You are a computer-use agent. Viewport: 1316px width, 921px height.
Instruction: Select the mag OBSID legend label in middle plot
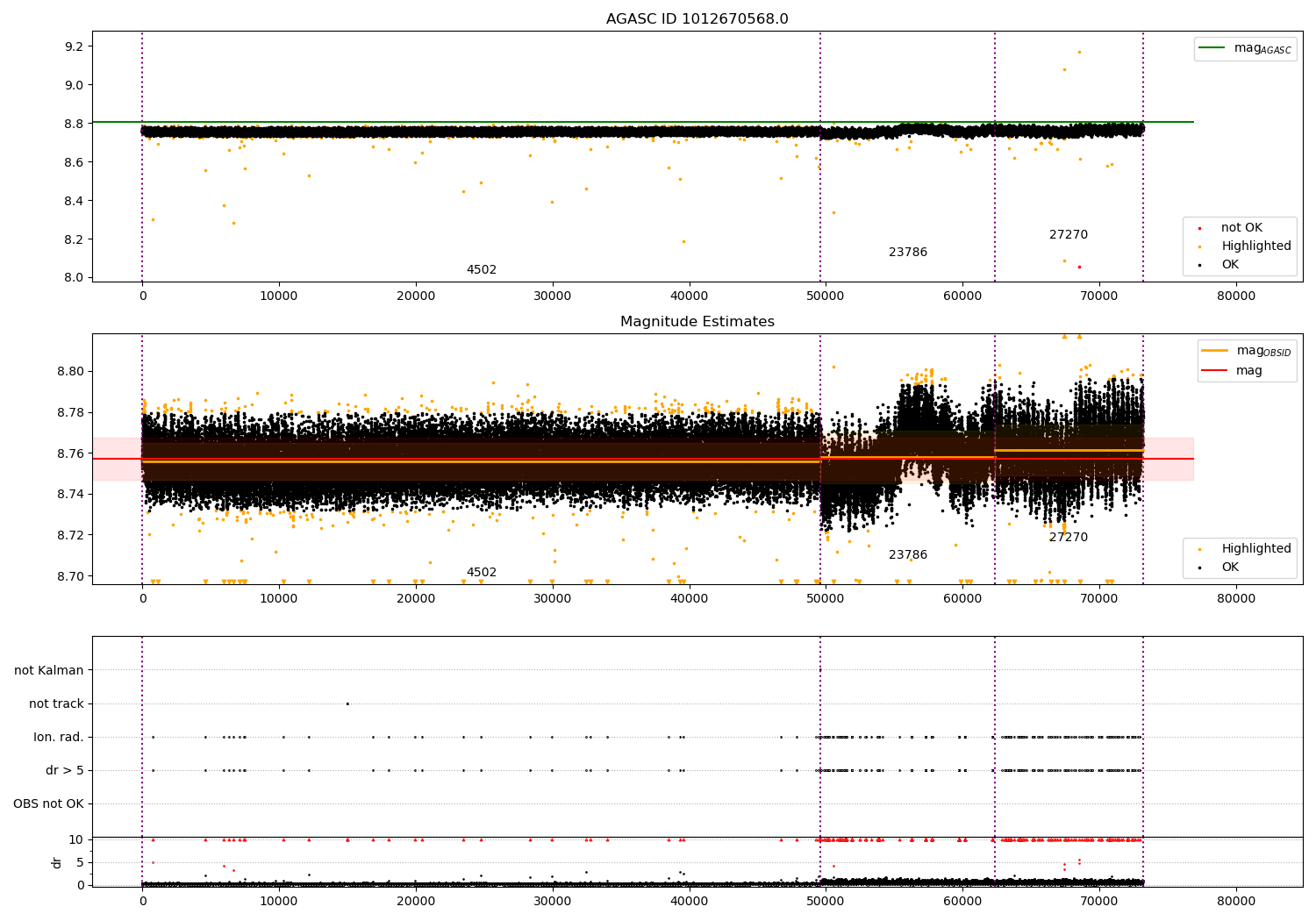[x=1263, y=351]
